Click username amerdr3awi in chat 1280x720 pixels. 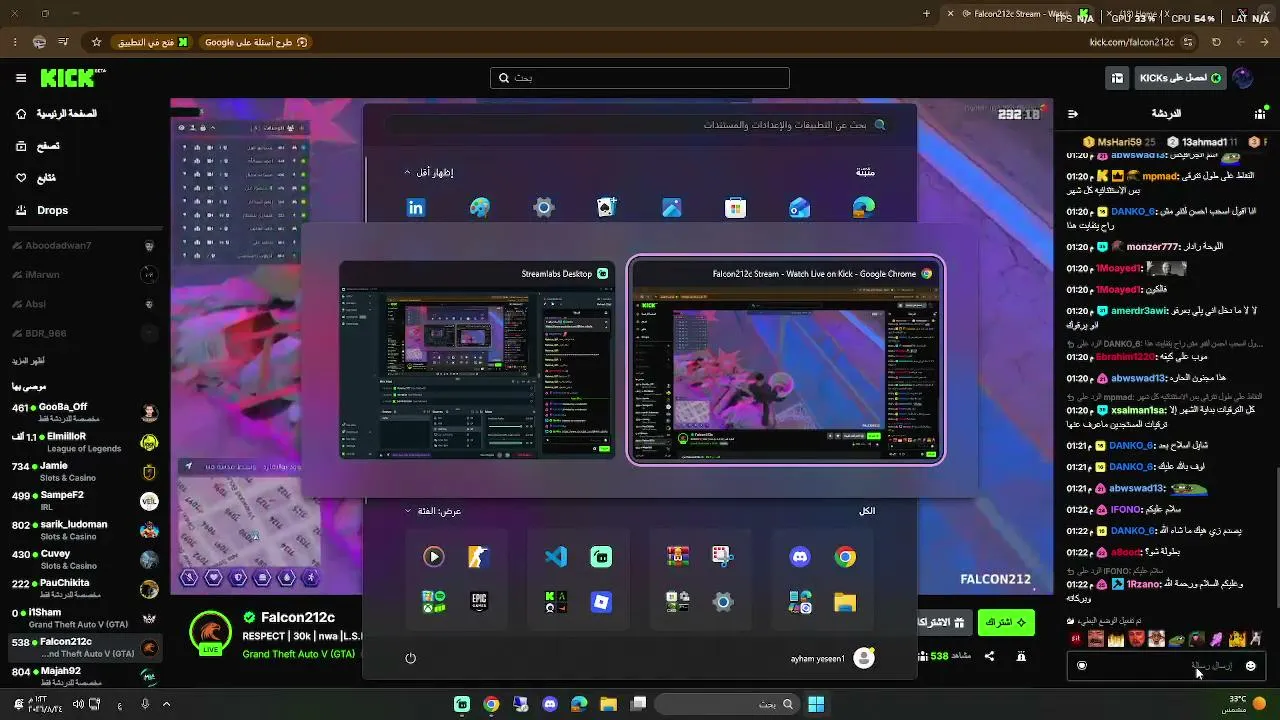(x=1139, y=311)
